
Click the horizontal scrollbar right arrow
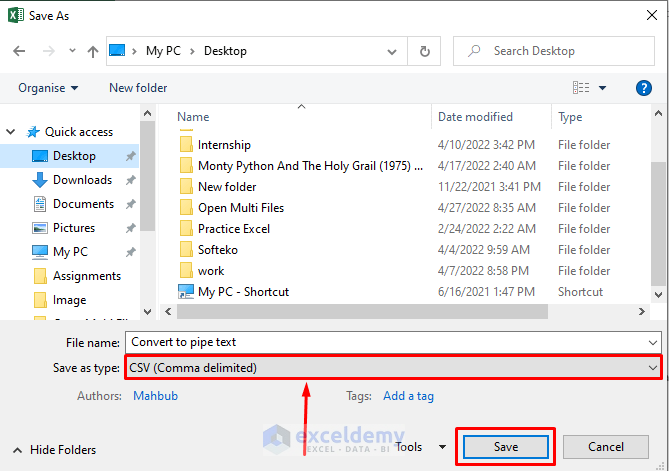(x=642, y=312)
